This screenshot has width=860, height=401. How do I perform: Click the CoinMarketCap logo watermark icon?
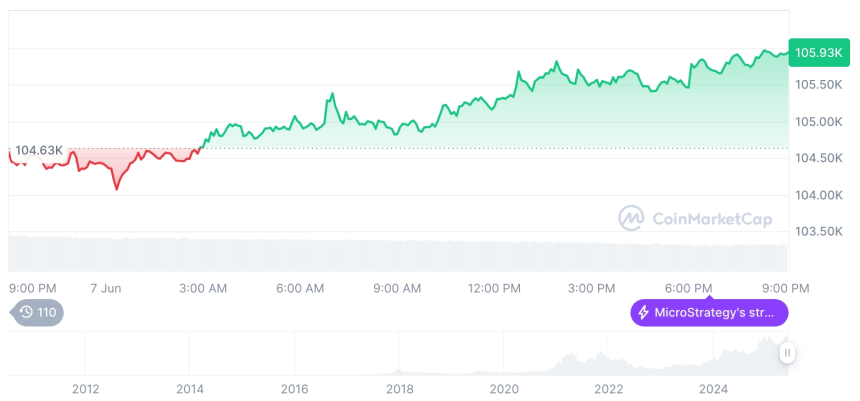(631, 218)
